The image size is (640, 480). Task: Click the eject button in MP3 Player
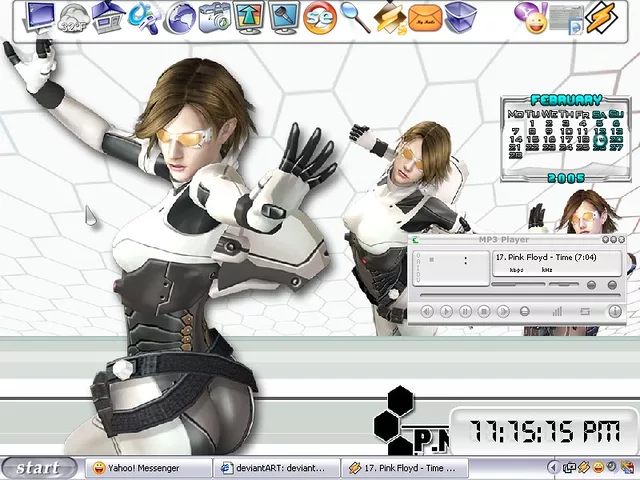(x=525, y=311)
